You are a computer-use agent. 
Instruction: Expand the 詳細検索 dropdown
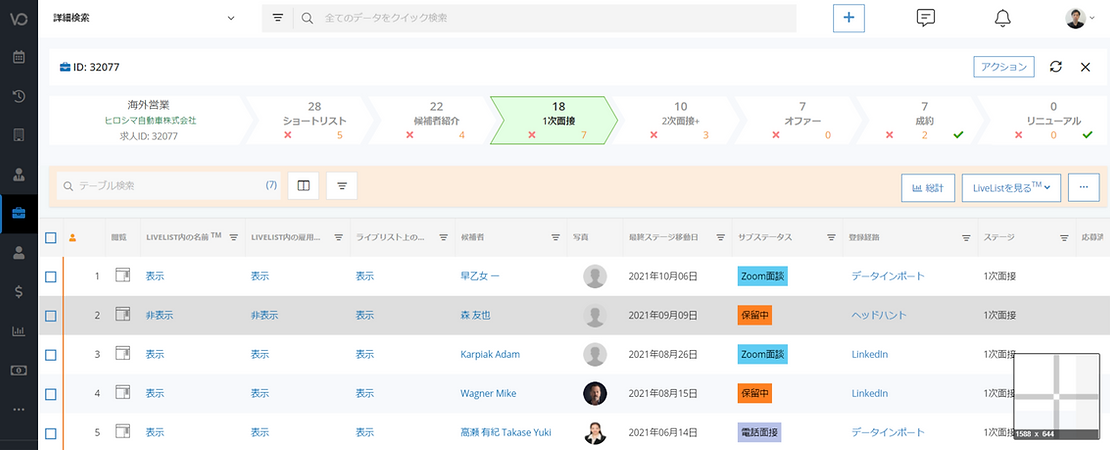145,18
